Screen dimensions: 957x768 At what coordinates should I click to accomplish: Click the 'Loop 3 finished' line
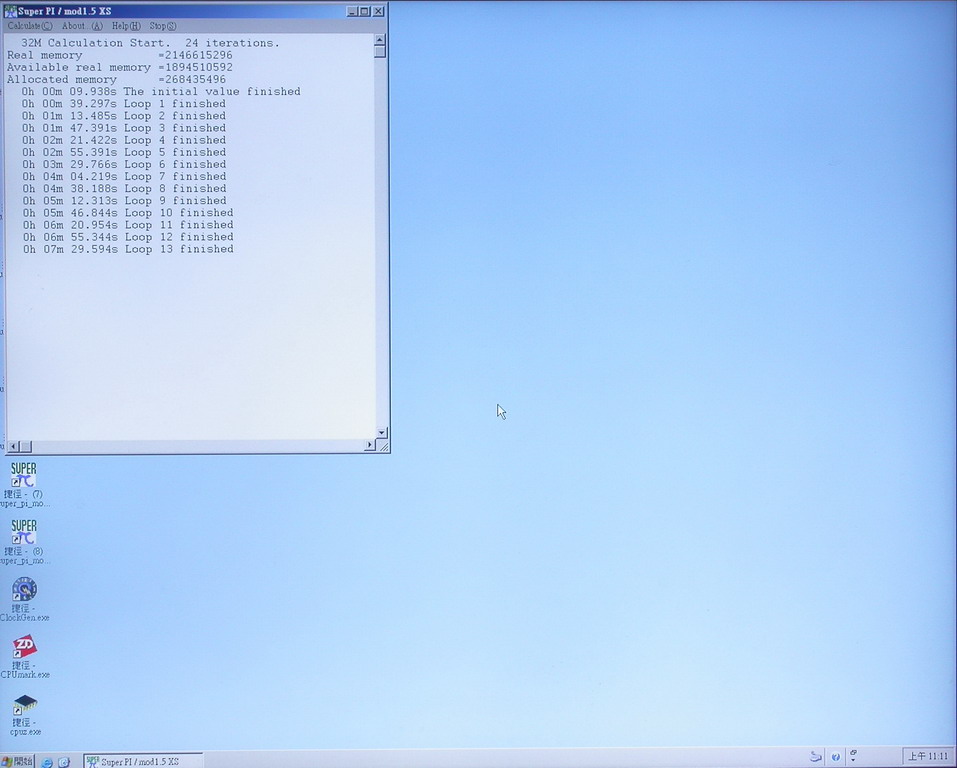124,128
